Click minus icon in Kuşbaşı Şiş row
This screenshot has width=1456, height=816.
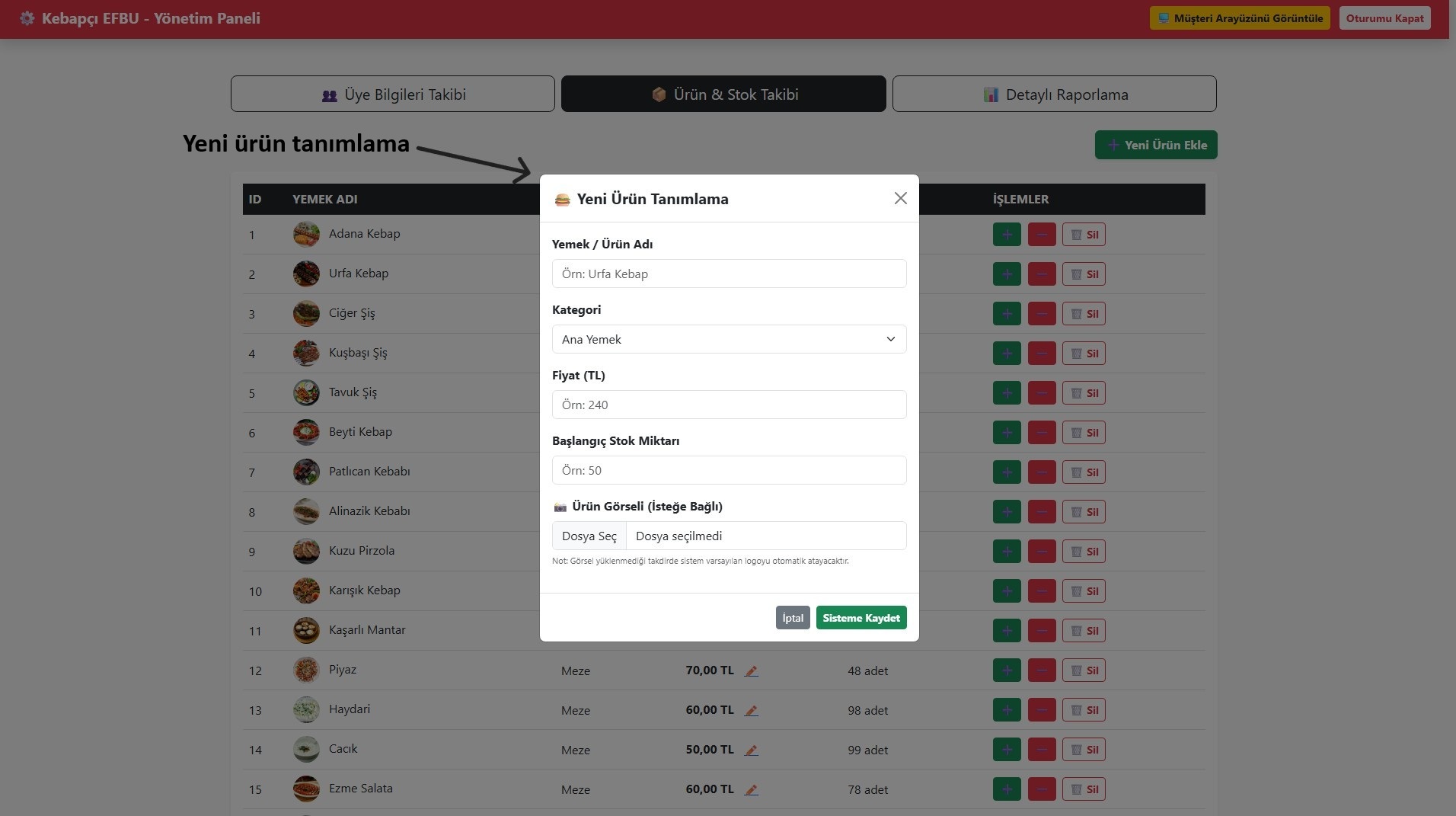coord(1042,354)
